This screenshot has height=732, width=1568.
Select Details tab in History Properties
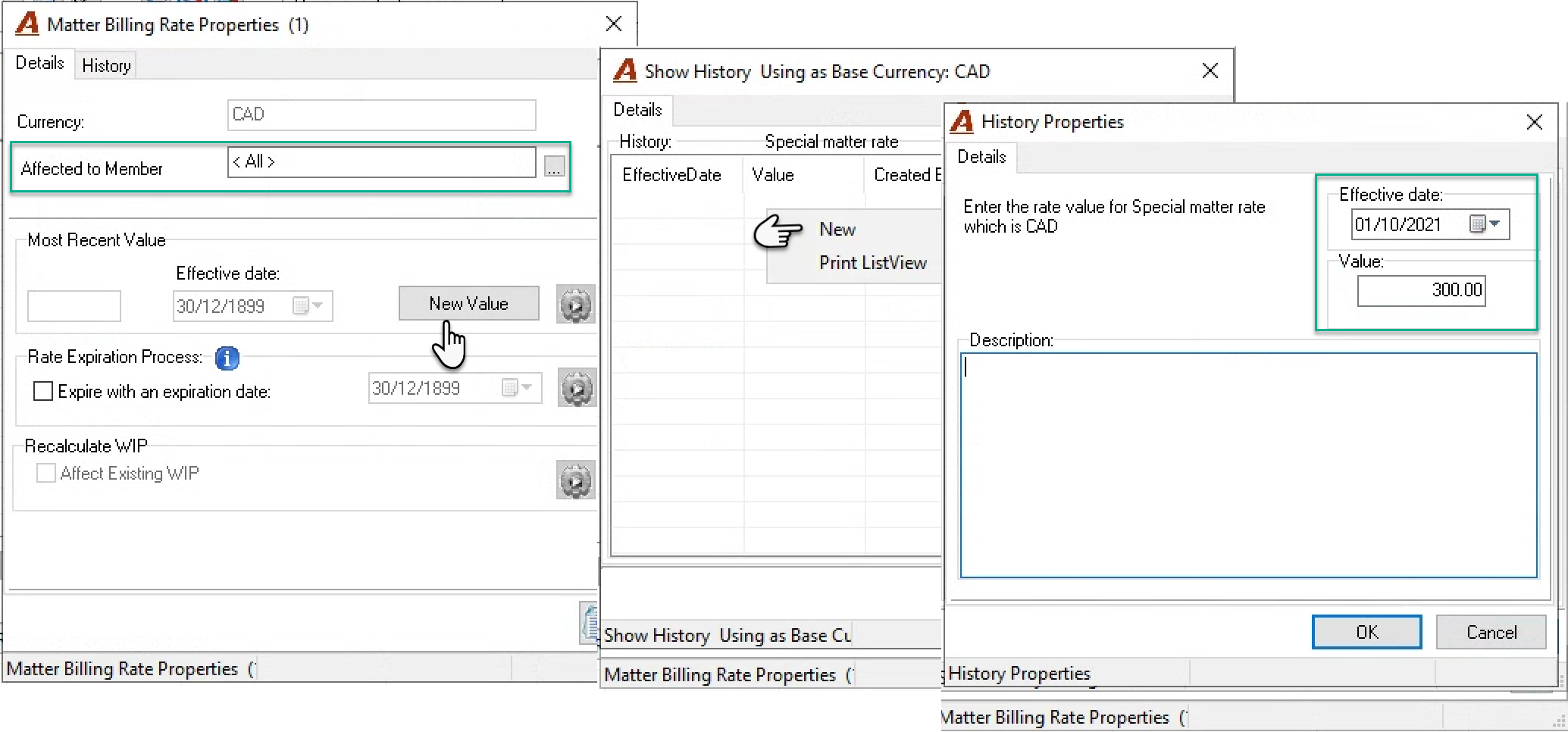click(x=981, y=157)
